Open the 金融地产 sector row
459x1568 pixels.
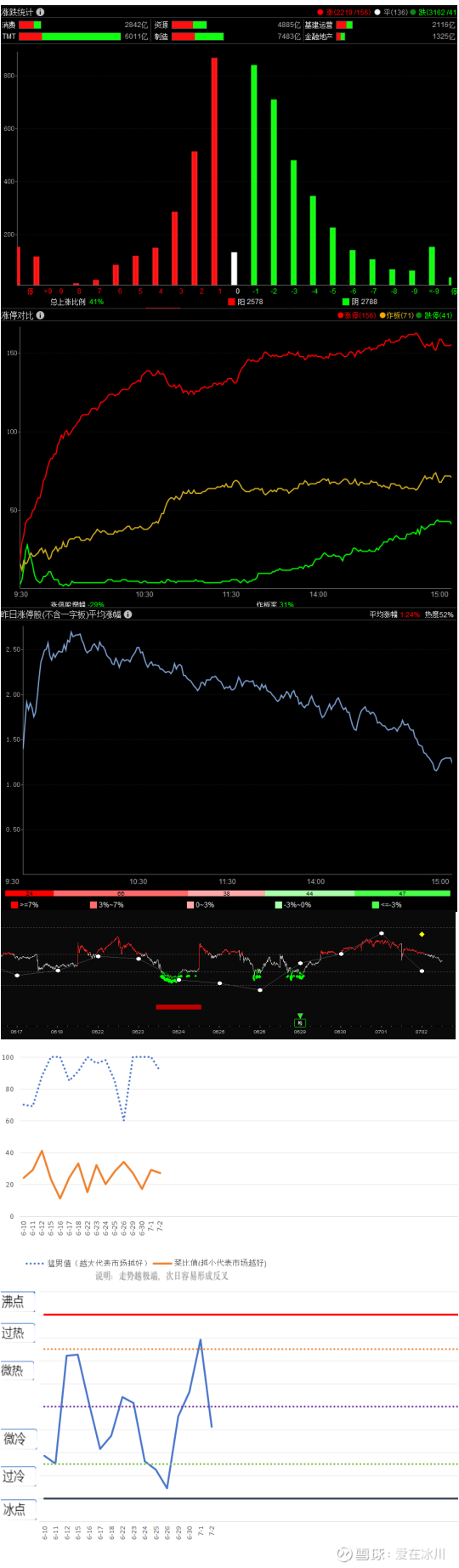click(381, 37)
